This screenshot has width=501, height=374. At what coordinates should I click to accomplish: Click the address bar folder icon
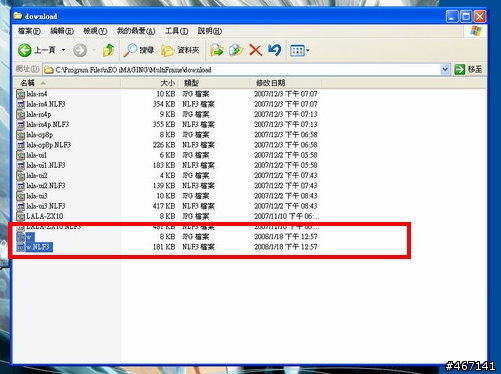49,70
